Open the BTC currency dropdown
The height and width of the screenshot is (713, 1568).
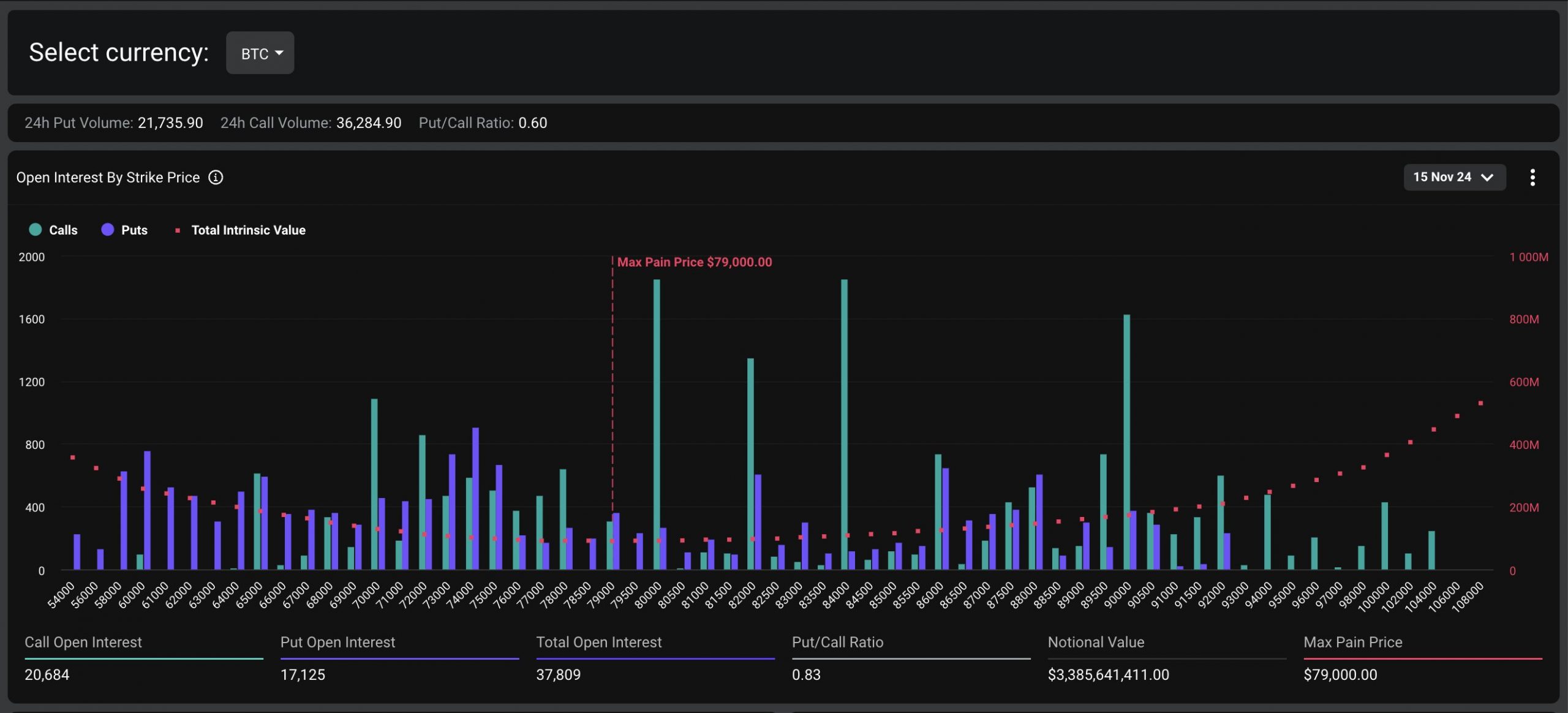point(260,53)
